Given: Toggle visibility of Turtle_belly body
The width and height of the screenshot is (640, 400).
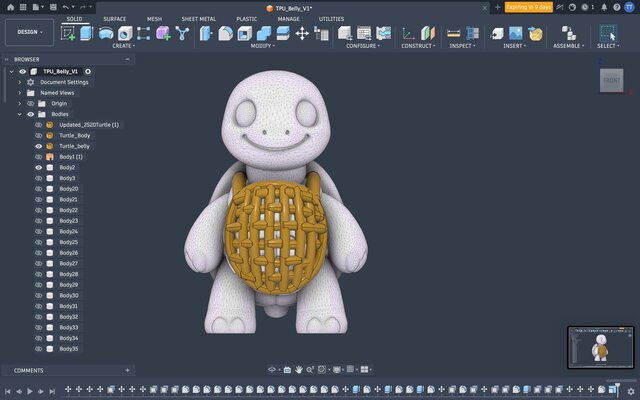Looking at the screenshot, I should coord(39,146).
